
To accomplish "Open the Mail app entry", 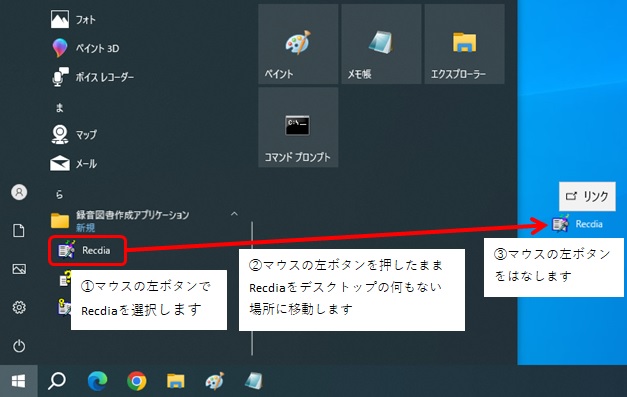I will click(74, 163).
